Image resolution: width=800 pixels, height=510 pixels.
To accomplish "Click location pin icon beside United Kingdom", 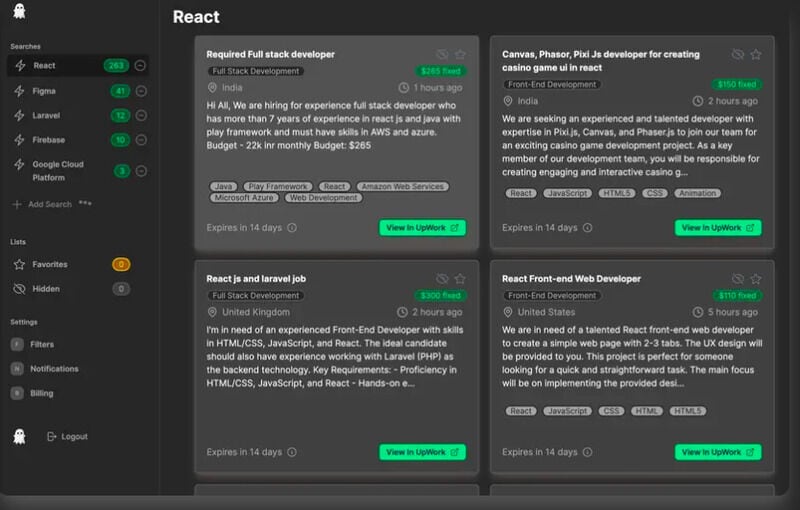I will click(x=212, y=312).
